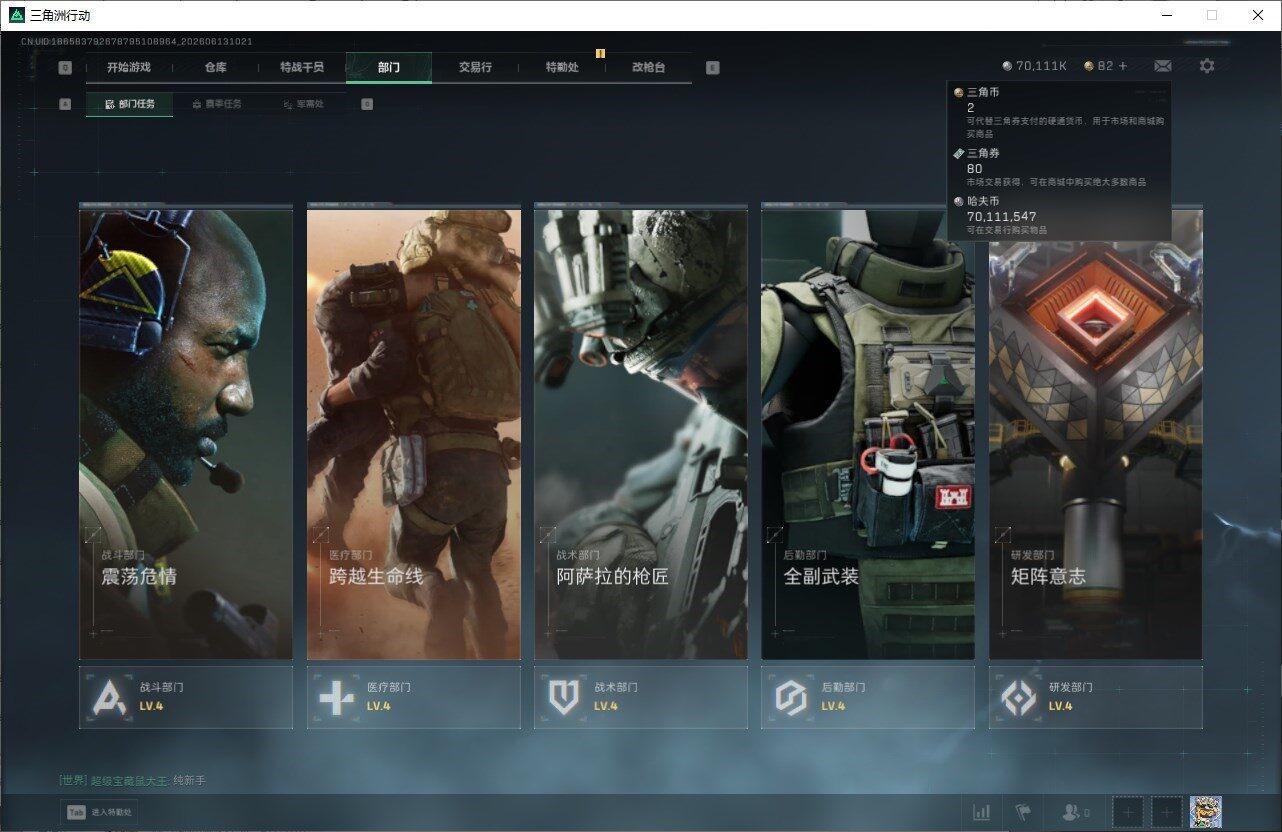Viewport: 1282px width, 832px height.
Task: Click the D key hint beside sub-tabs
Action: (x=367, y=104)
